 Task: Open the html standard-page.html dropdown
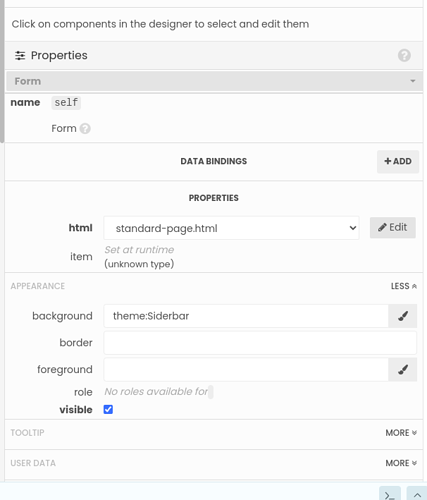click(231, 228)
